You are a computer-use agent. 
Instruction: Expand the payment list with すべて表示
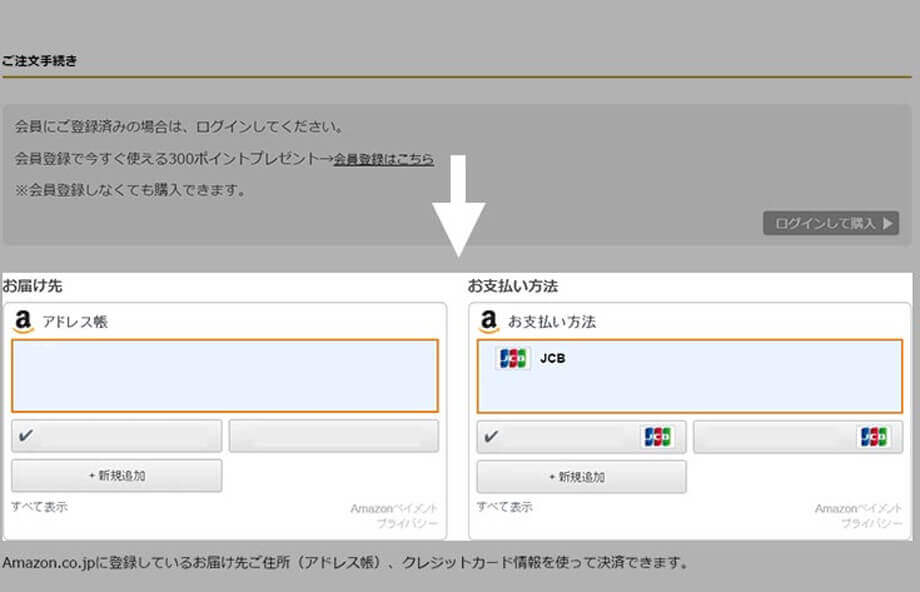[x=504, y=507]
